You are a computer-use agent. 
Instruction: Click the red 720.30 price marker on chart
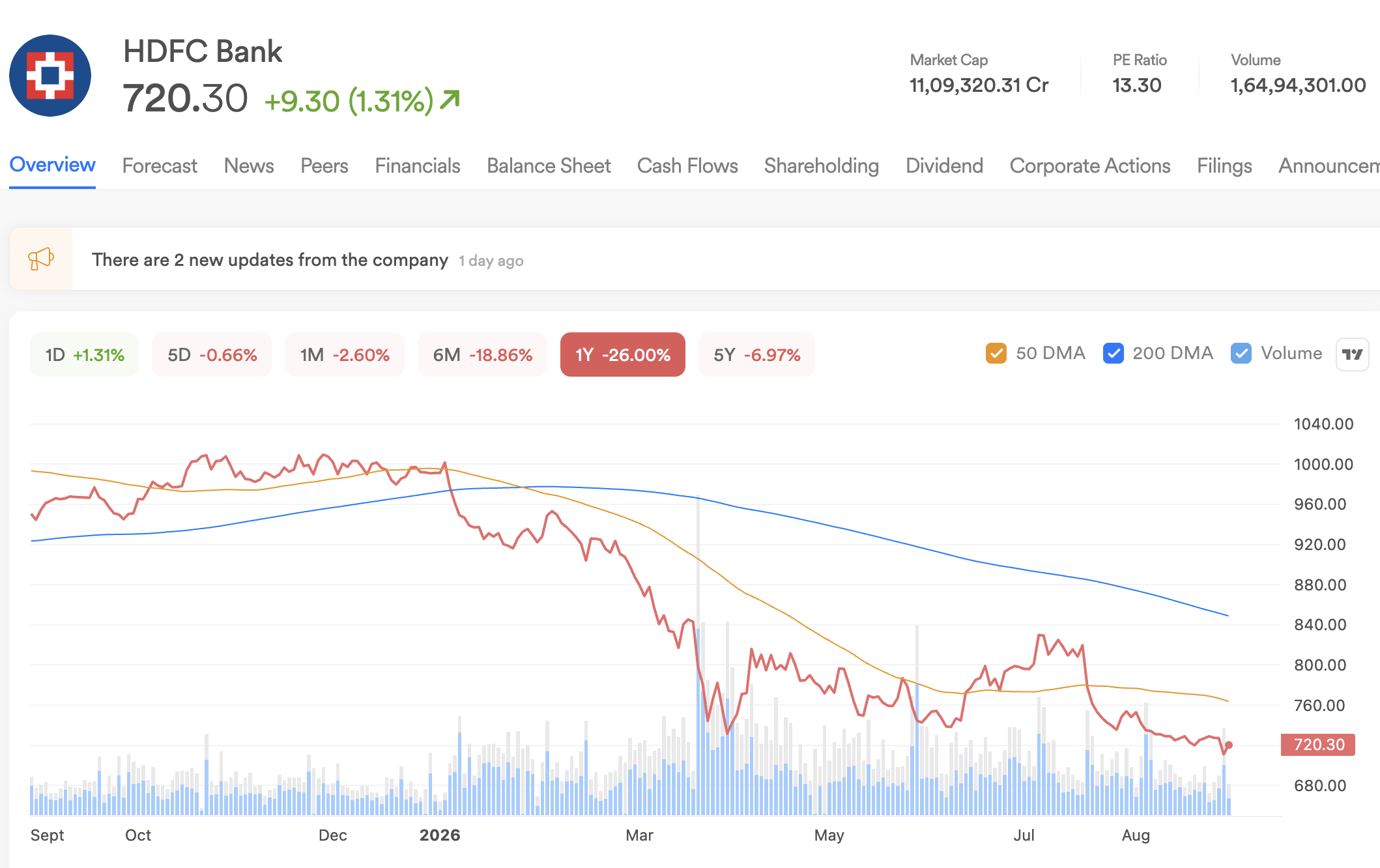point(1317,744)
